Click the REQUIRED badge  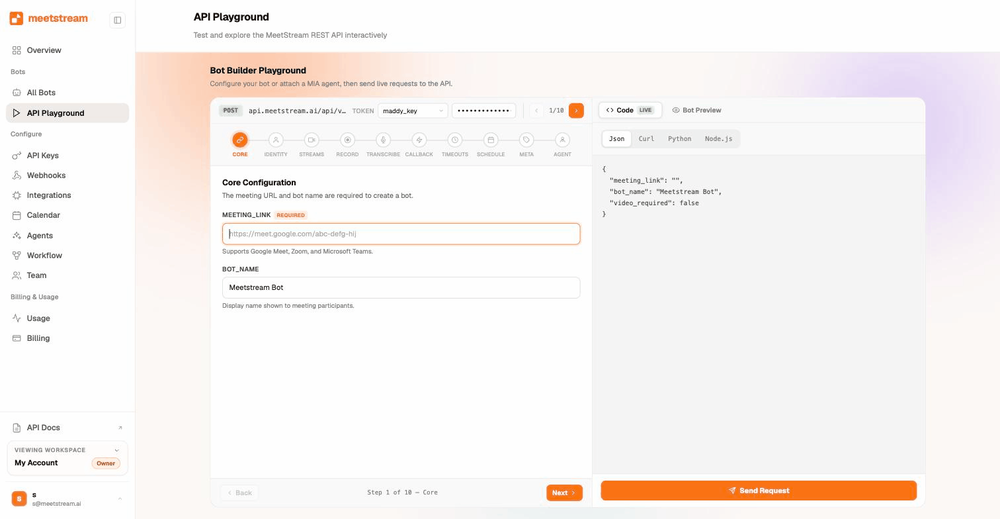coord(291,216)
